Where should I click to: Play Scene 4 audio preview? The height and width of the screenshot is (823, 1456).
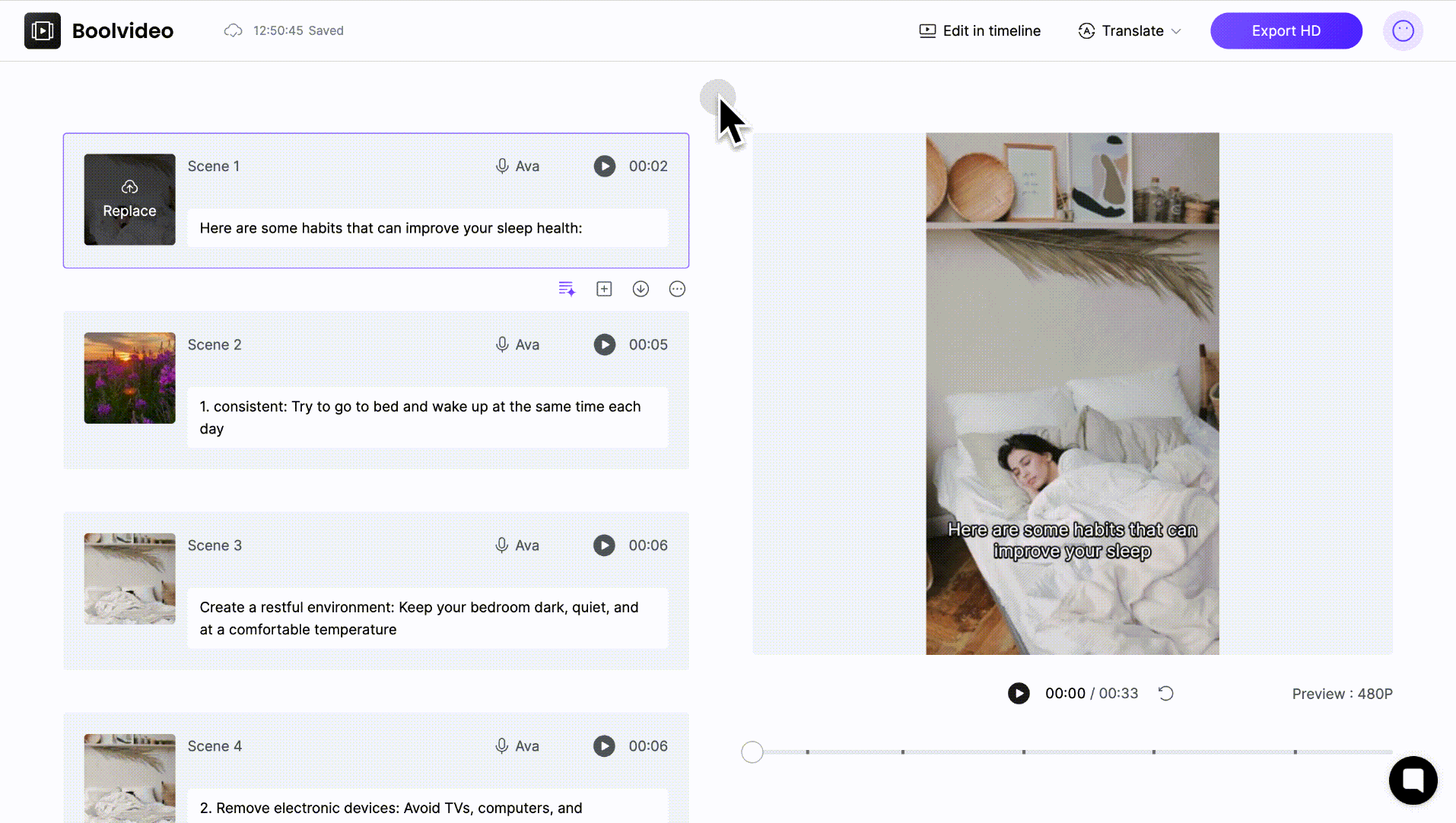tap(605, 746)
